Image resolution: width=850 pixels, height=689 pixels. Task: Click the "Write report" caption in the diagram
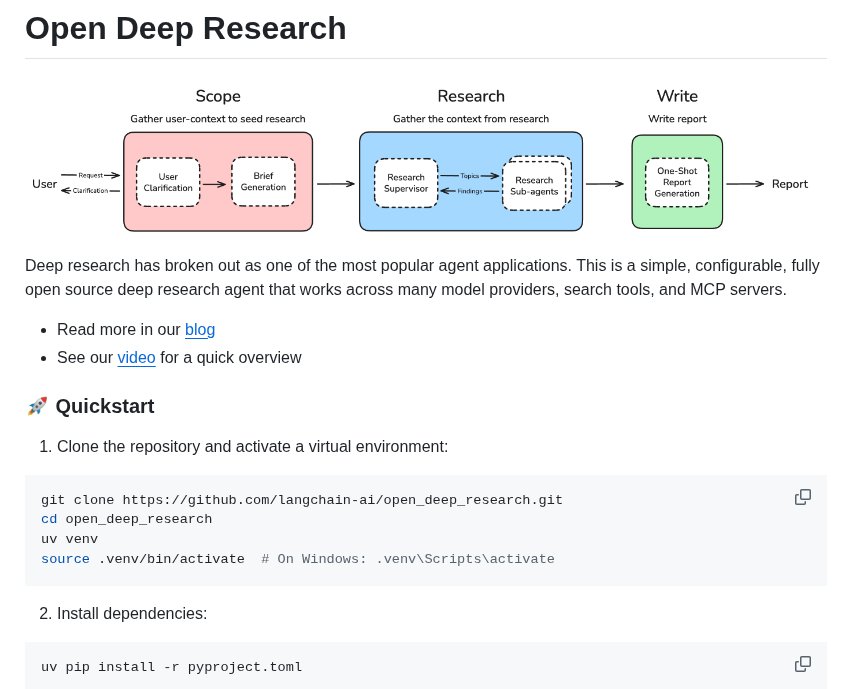point(678,119)
